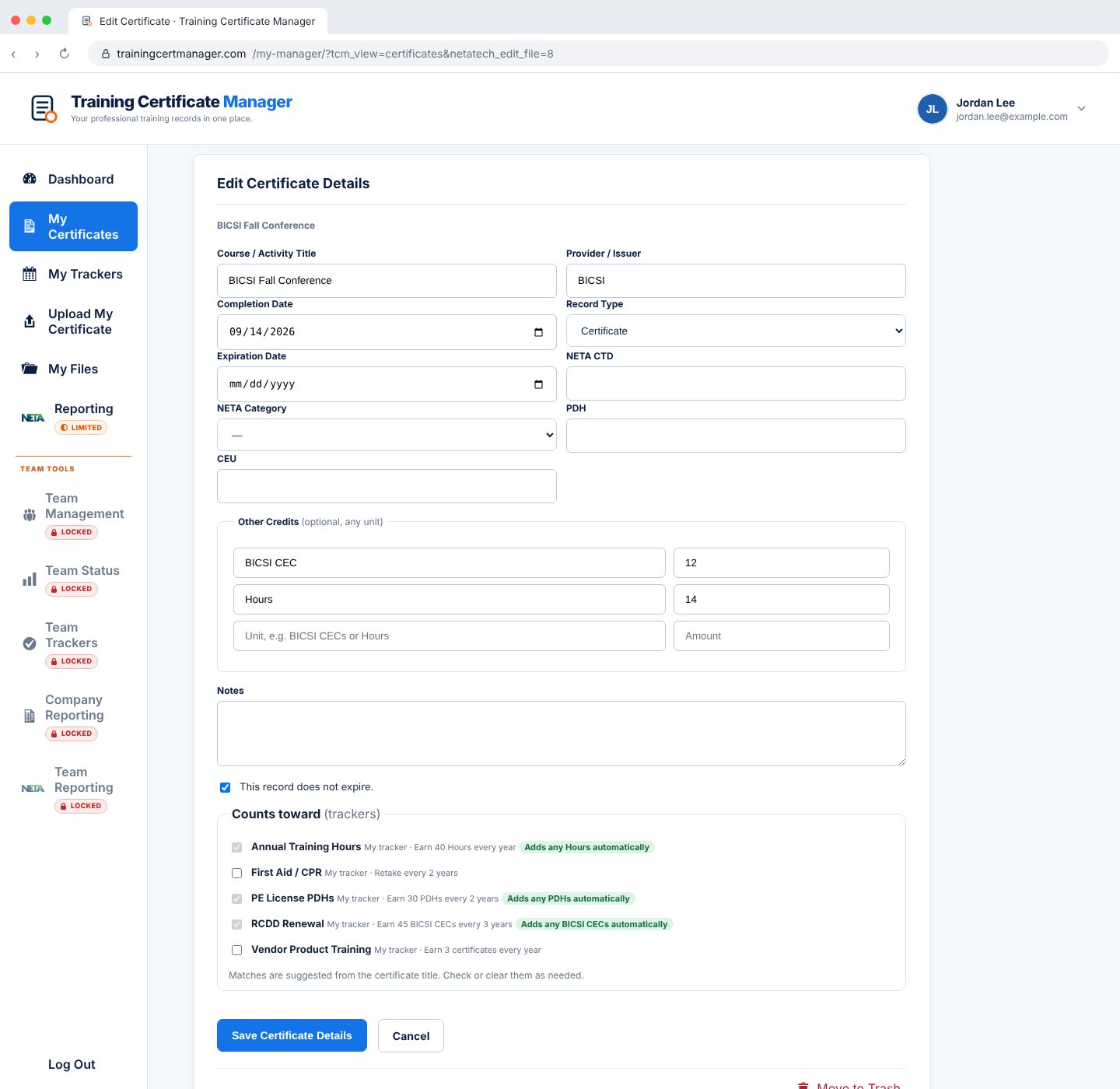This screenshot has width=1120, height=1089.
Task: Open the Expiration Date calendar picker icon
Action: click(x=538, y=384)
